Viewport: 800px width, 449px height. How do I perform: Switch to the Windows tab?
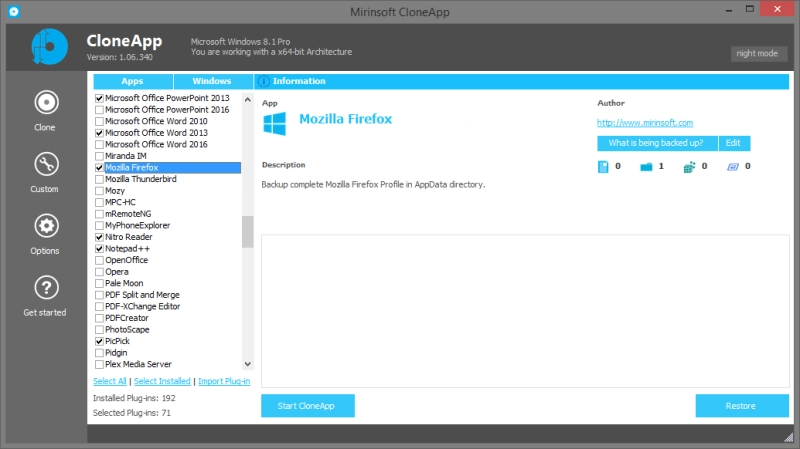213,81
